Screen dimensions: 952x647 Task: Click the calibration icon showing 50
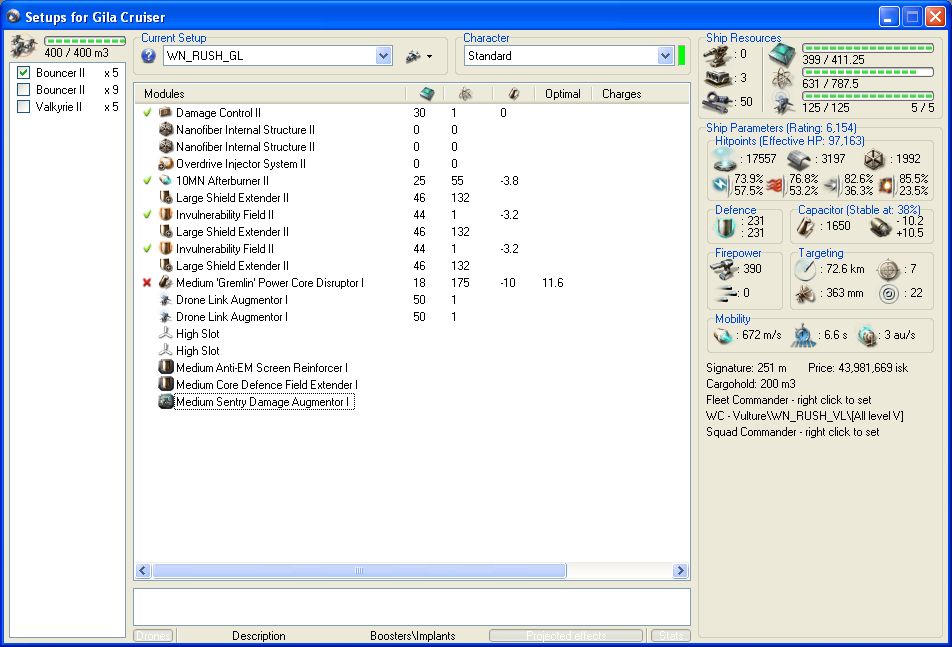[x=716, y=102]
